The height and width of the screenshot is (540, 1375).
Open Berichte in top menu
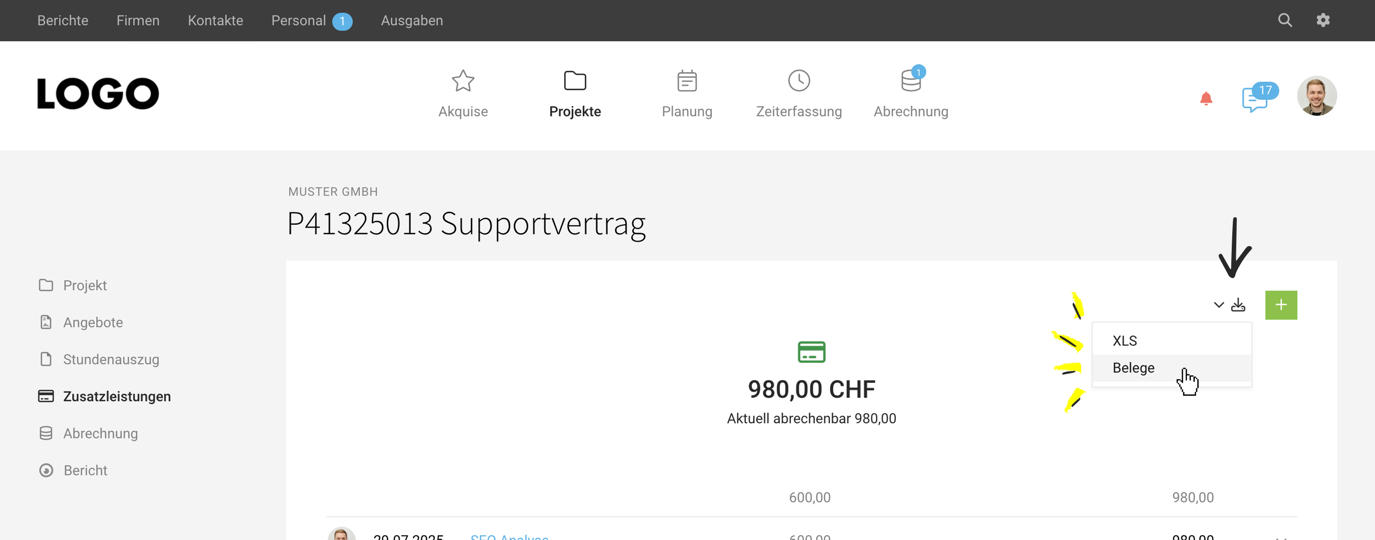(63, 20)
